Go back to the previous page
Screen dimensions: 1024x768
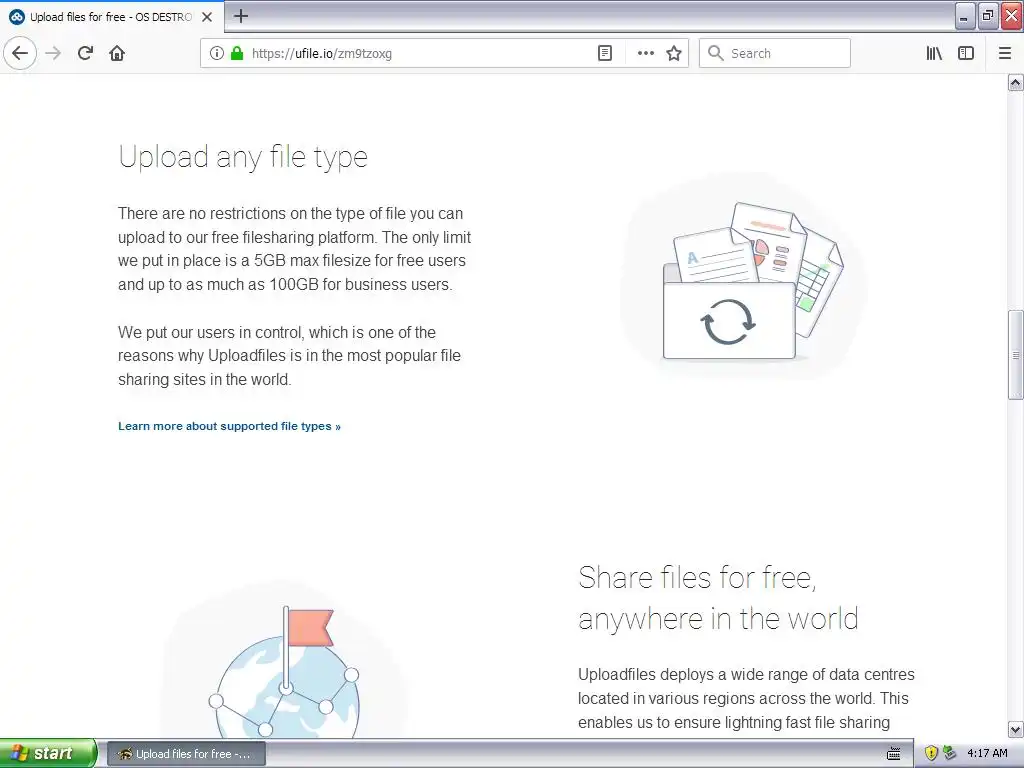coord(20,53)
